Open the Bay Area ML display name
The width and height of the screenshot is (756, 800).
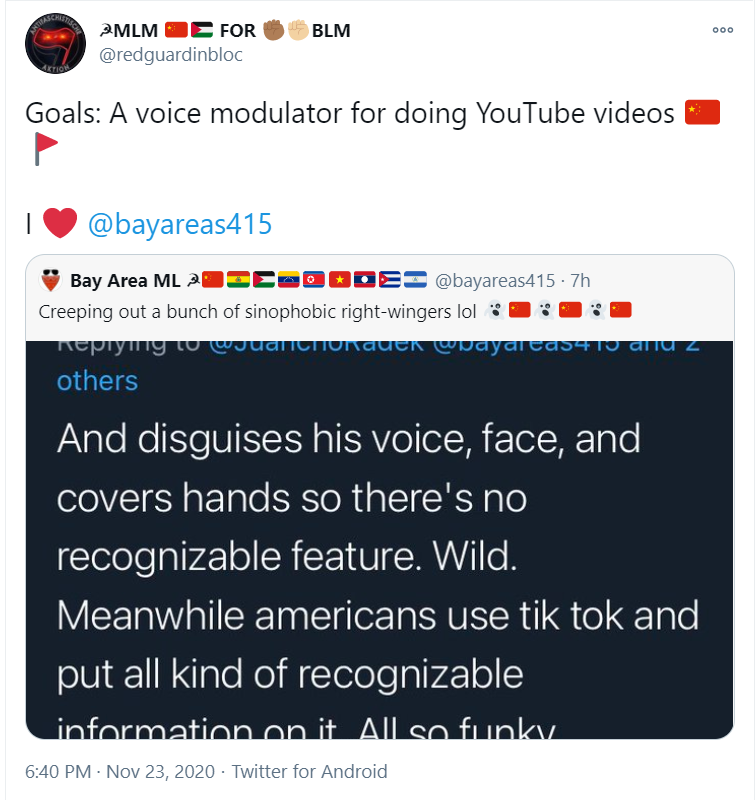click(x=125, y=281)
